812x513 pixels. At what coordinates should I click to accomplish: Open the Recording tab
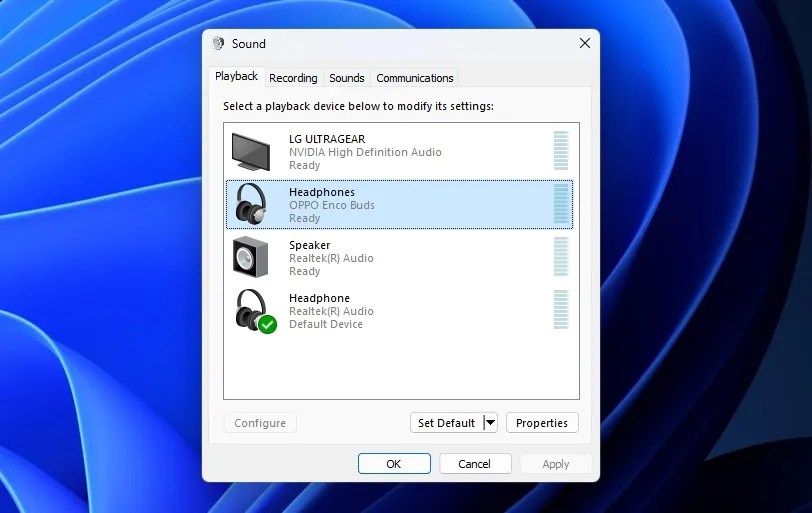click(x=293, y=78)
